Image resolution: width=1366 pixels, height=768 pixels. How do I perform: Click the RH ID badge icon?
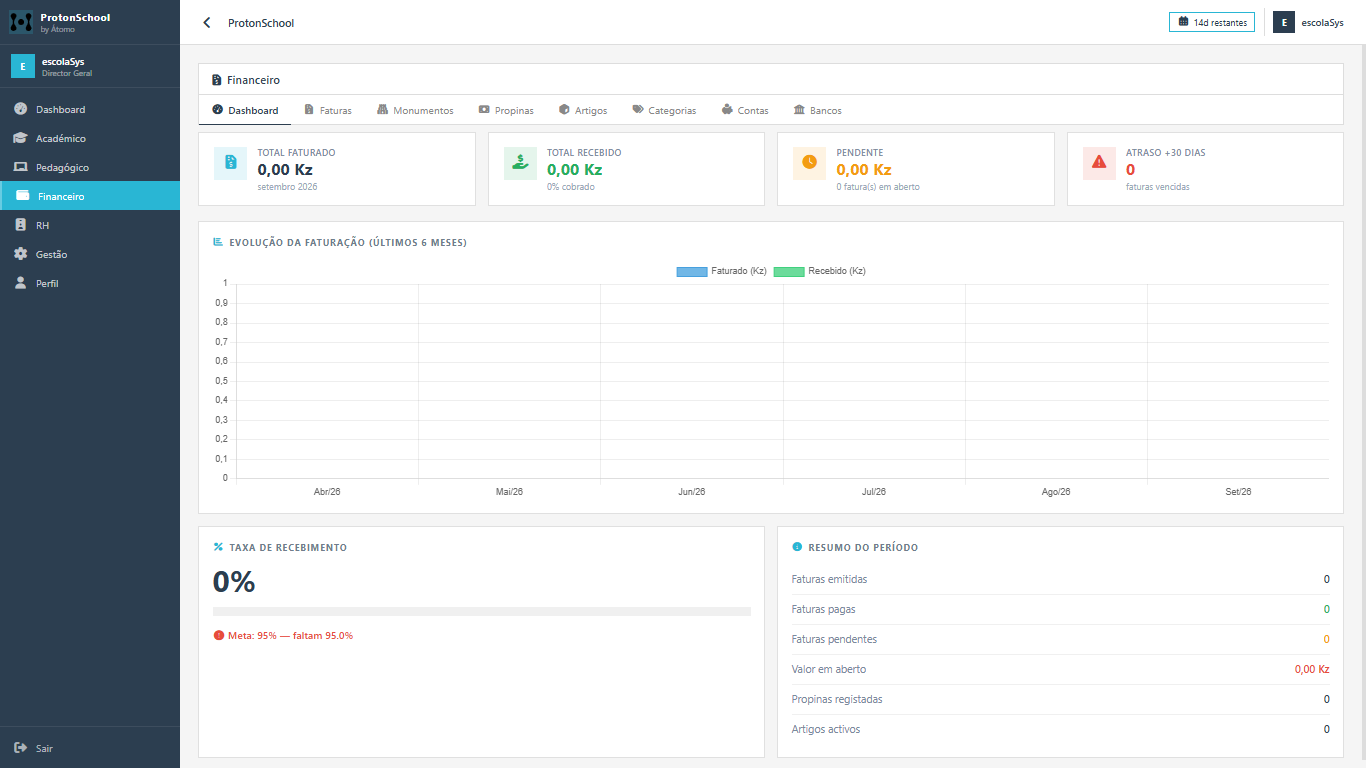click(x=20, y=225)
